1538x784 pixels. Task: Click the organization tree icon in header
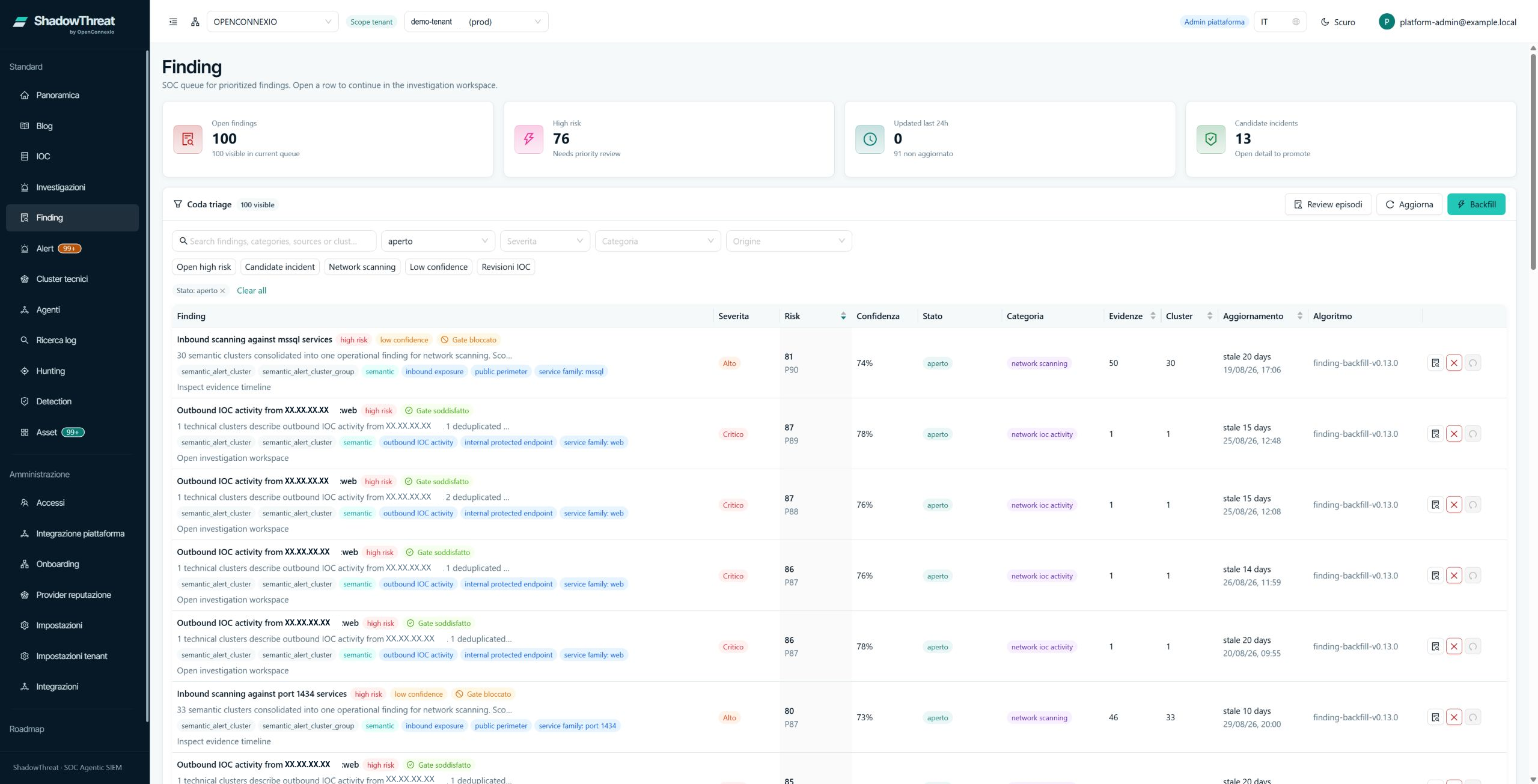tap(195, 22)
